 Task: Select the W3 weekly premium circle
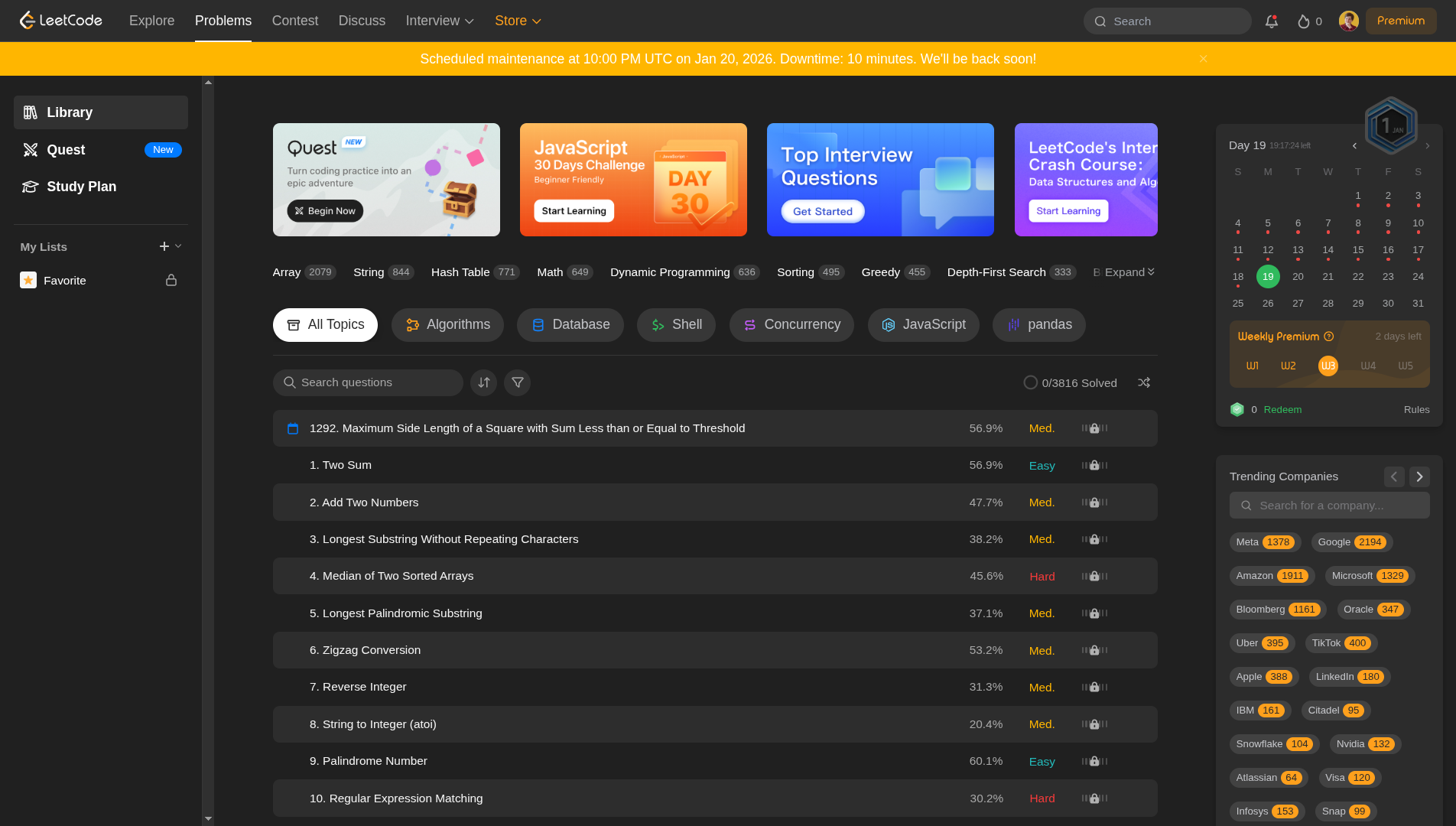pos(1328,366)
